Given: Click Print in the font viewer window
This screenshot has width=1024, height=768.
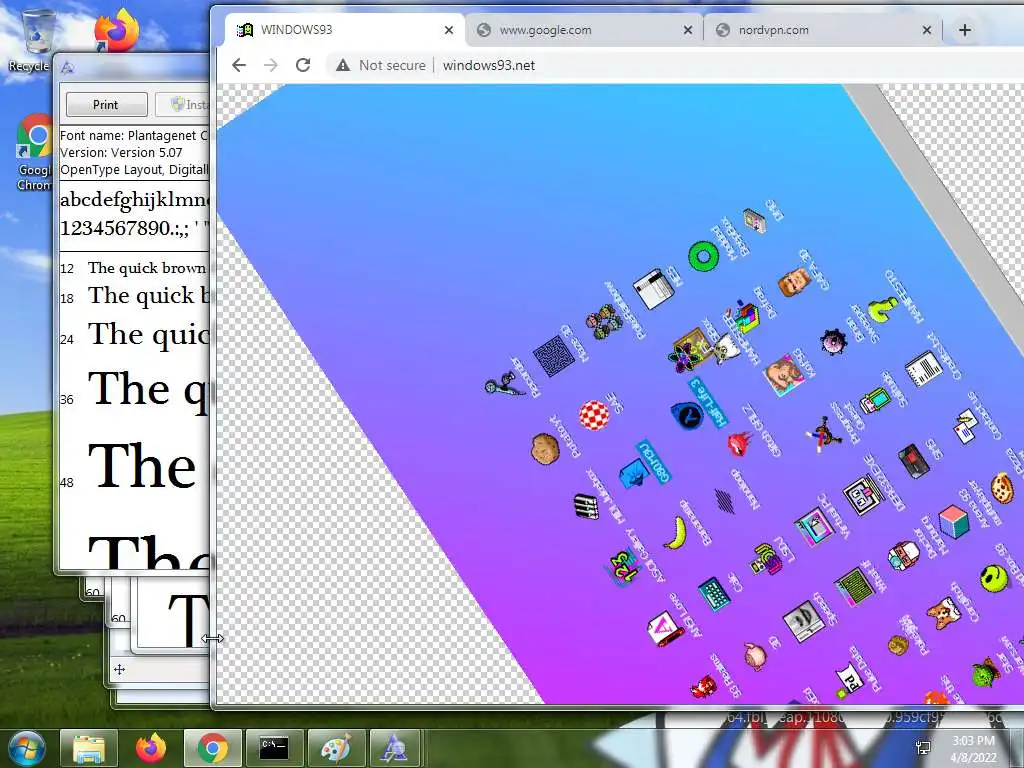Looking at the screenshot, I should (106, 104).
